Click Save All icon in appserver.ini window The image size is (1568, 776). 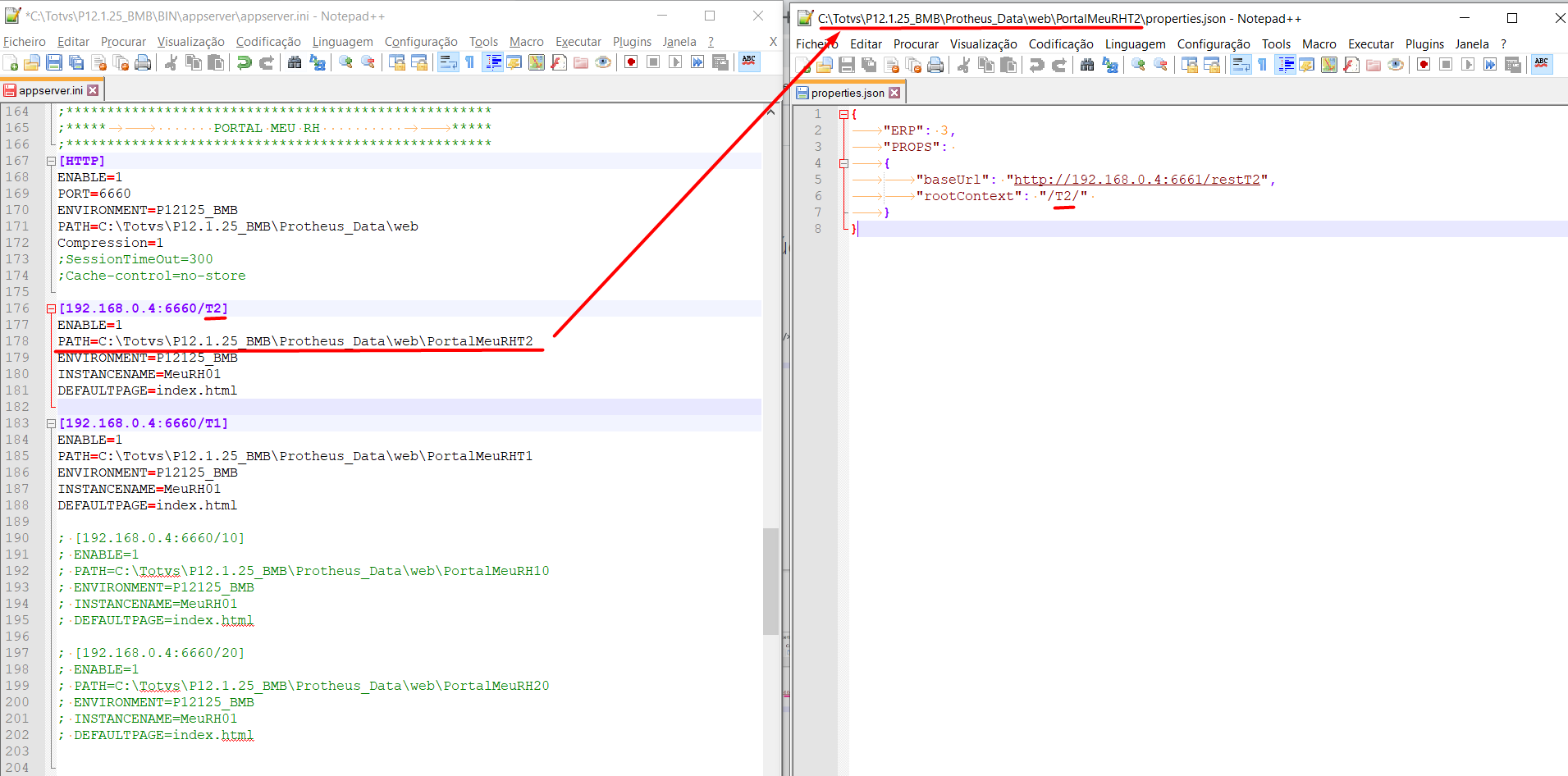tap(76, 63)
